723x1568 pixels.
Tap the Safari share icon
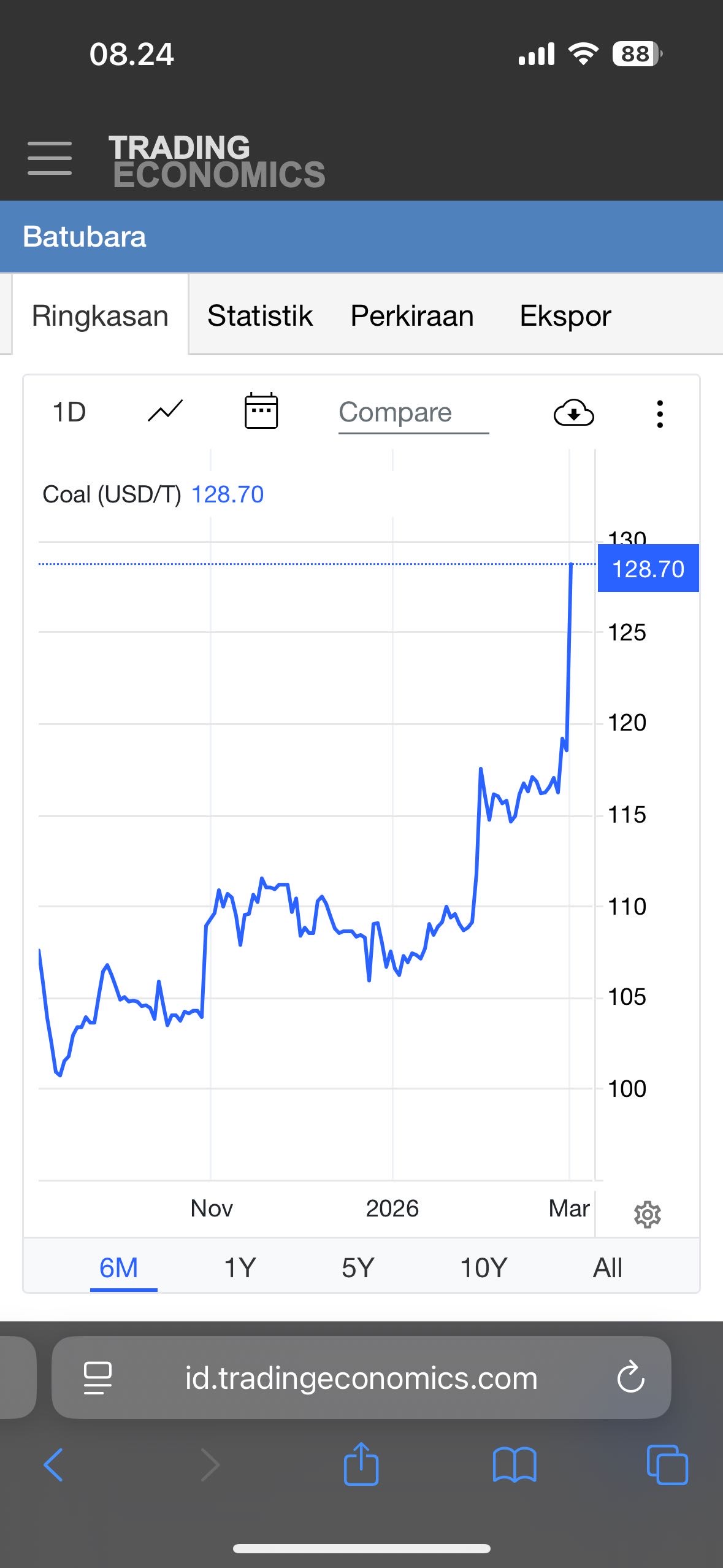(361, 1464)
